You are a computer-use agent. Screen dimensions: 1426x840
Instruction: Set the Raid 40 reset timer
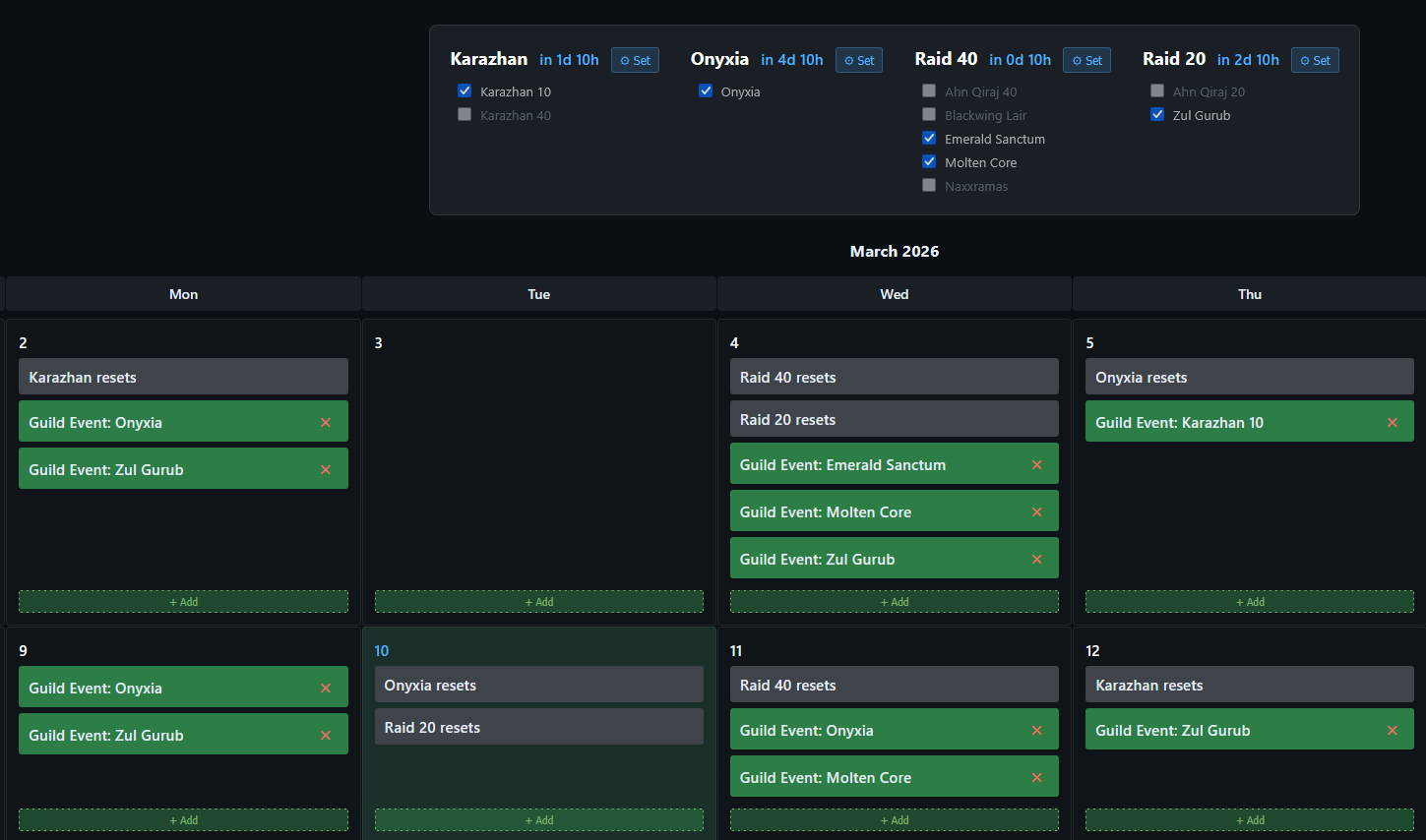1086,60
